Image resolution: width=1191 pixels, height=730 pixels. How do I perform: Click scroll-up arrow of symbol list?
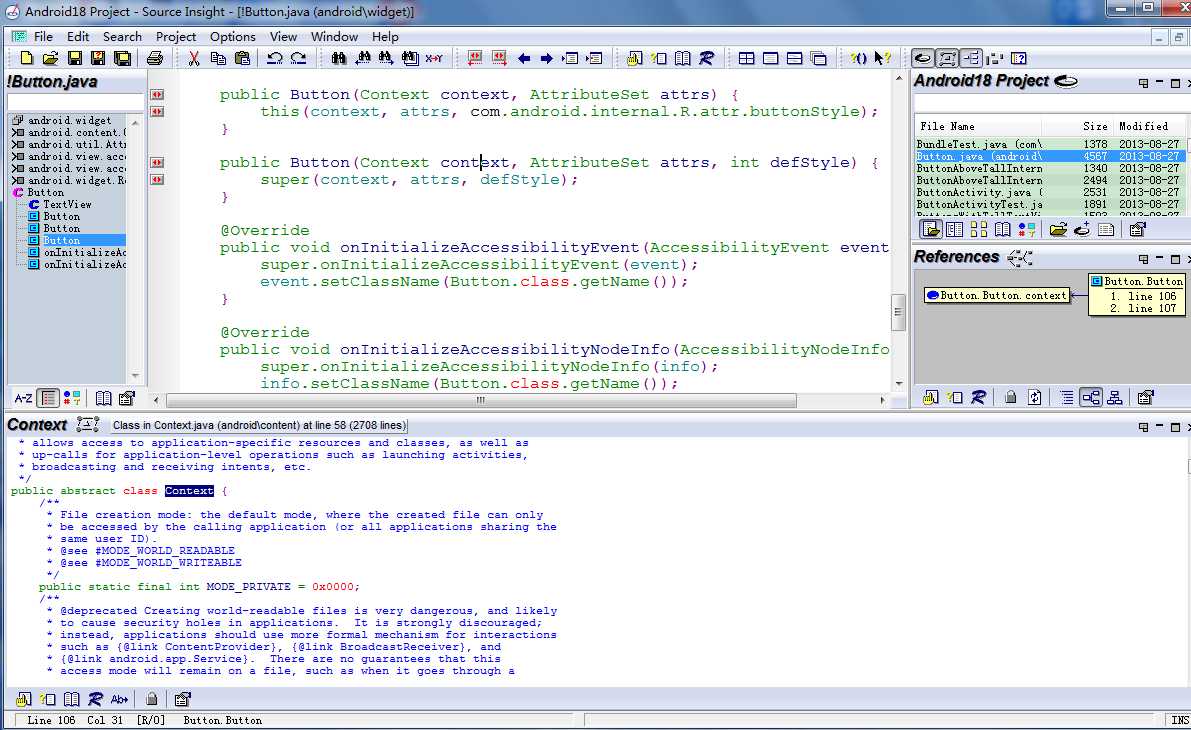click(135, 122)
